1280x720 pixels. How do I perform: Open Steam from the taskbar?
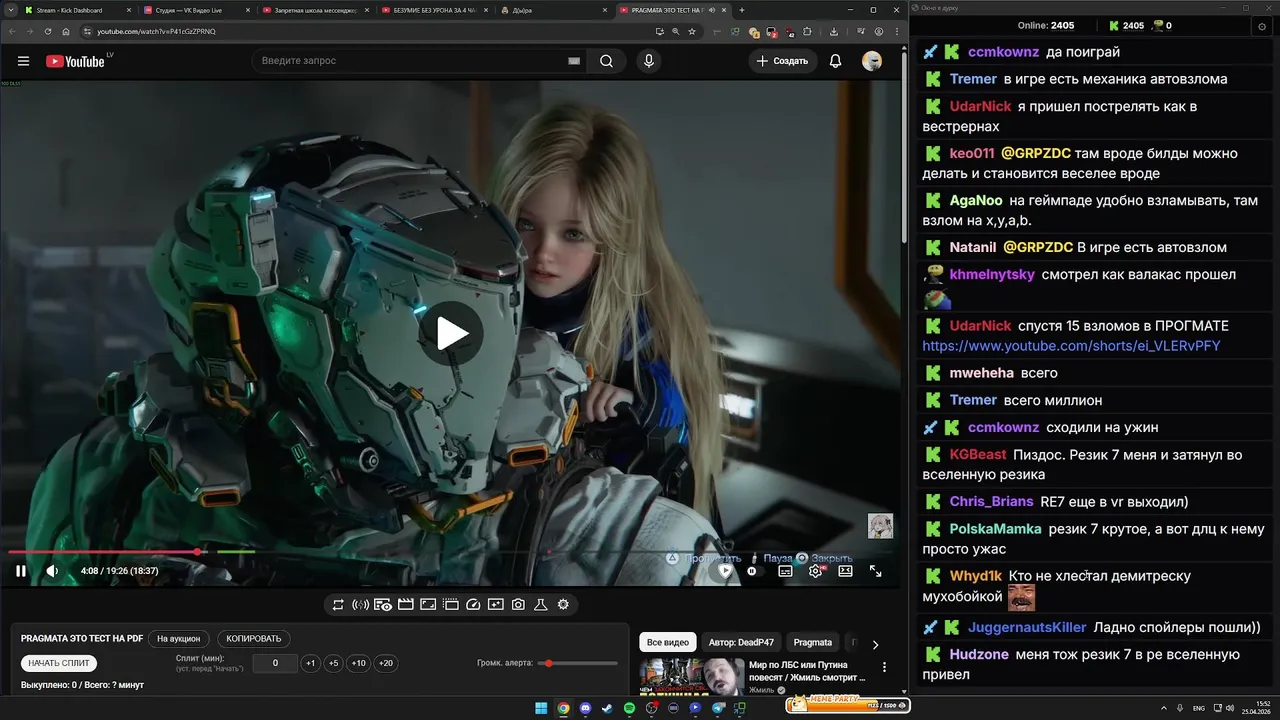(607, 708)
